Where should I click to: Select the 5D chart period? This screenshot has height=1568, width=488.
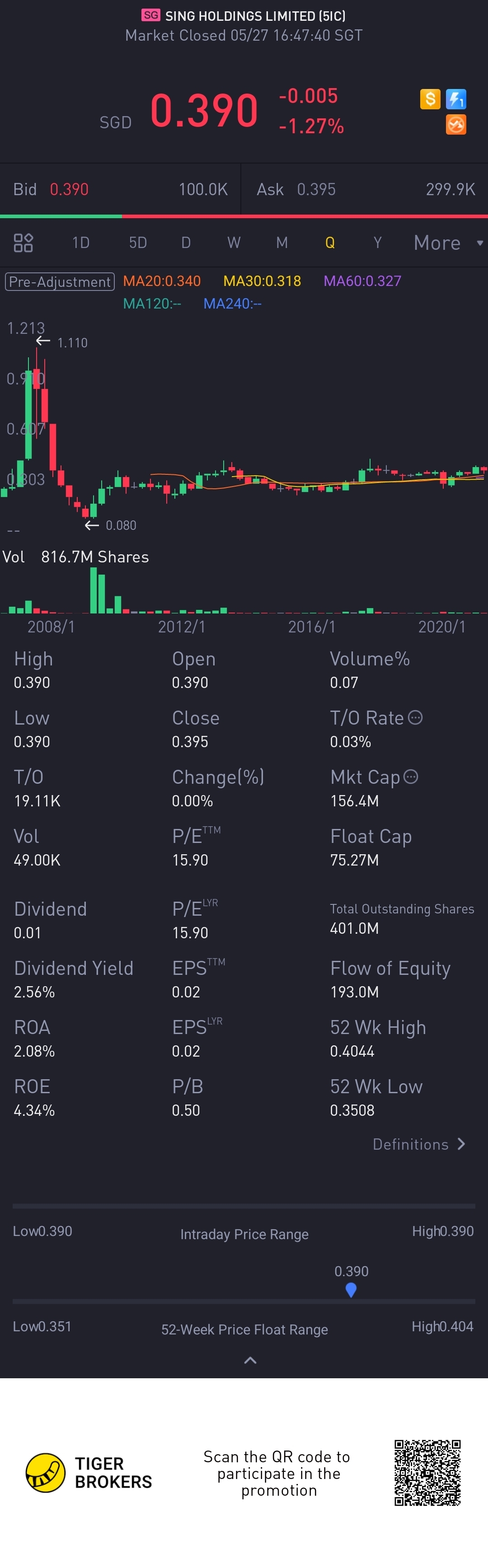tap(137, 243)
